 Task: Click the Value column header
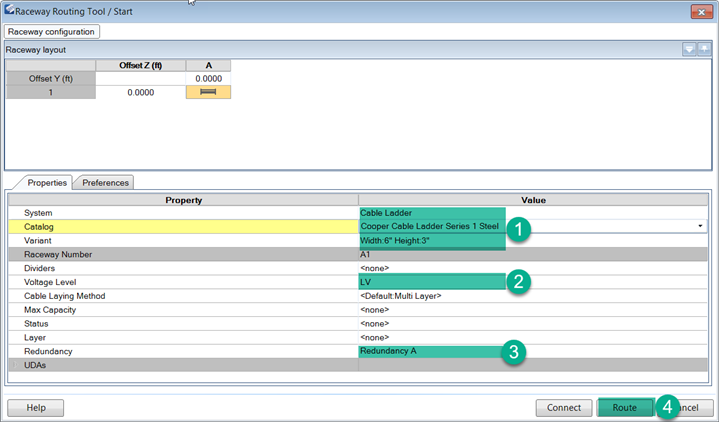(x=533, y=200)
